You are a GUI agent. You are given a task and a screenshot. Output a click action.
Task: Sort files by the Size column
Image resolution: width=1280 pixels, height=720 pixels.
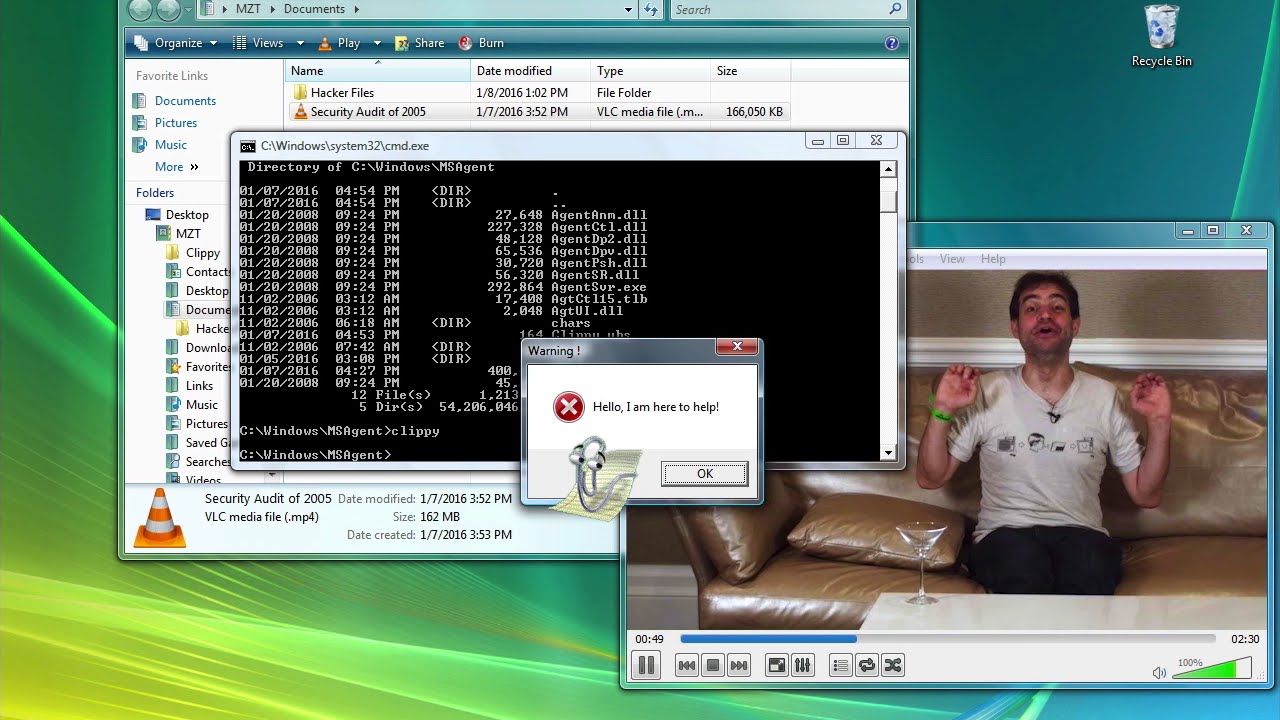[750, 71]
